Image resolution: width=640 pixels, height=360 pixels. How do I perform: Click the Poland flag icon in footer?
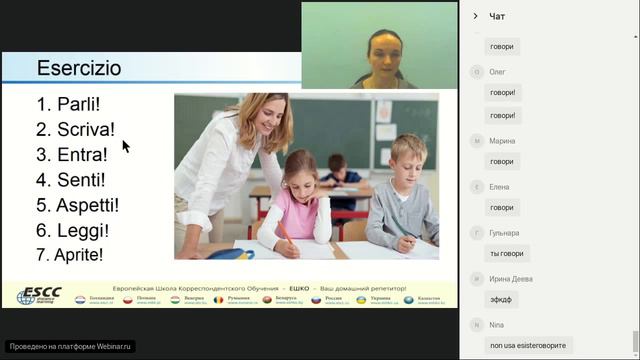coord(128,300)
